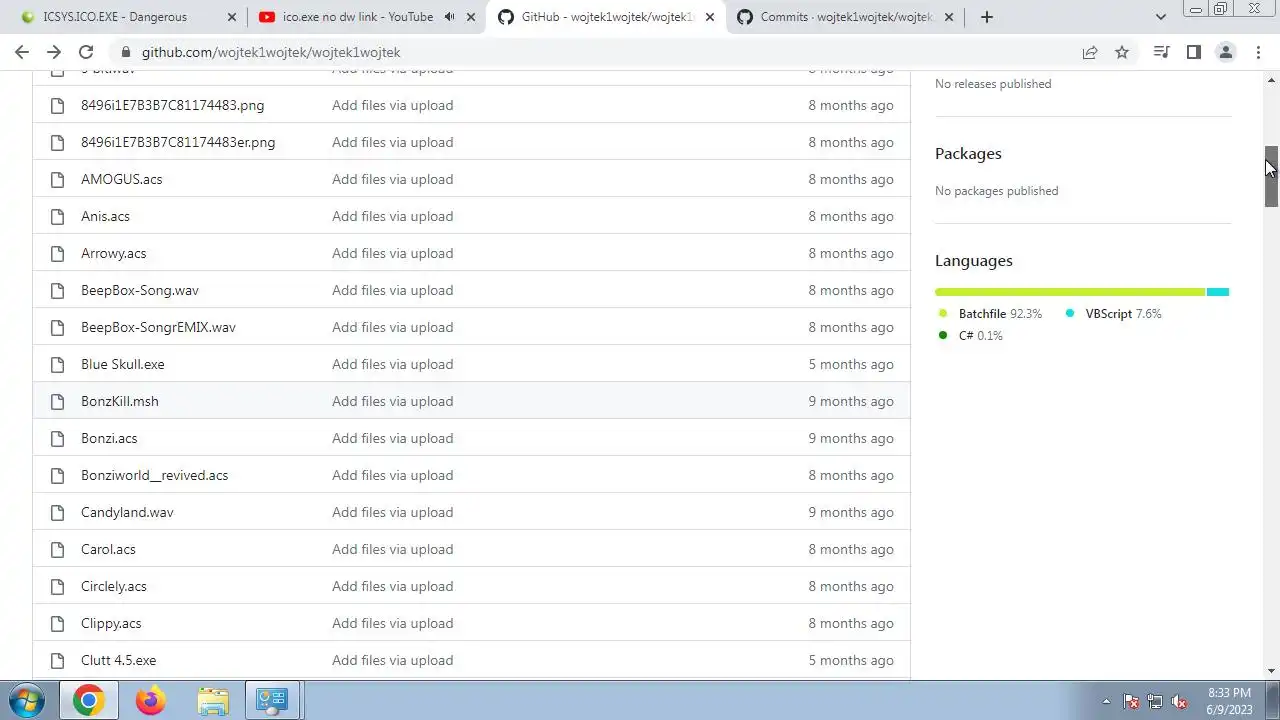
Task: Close the ICSYS.ICO.EXE tab
Action: point(232,17)
